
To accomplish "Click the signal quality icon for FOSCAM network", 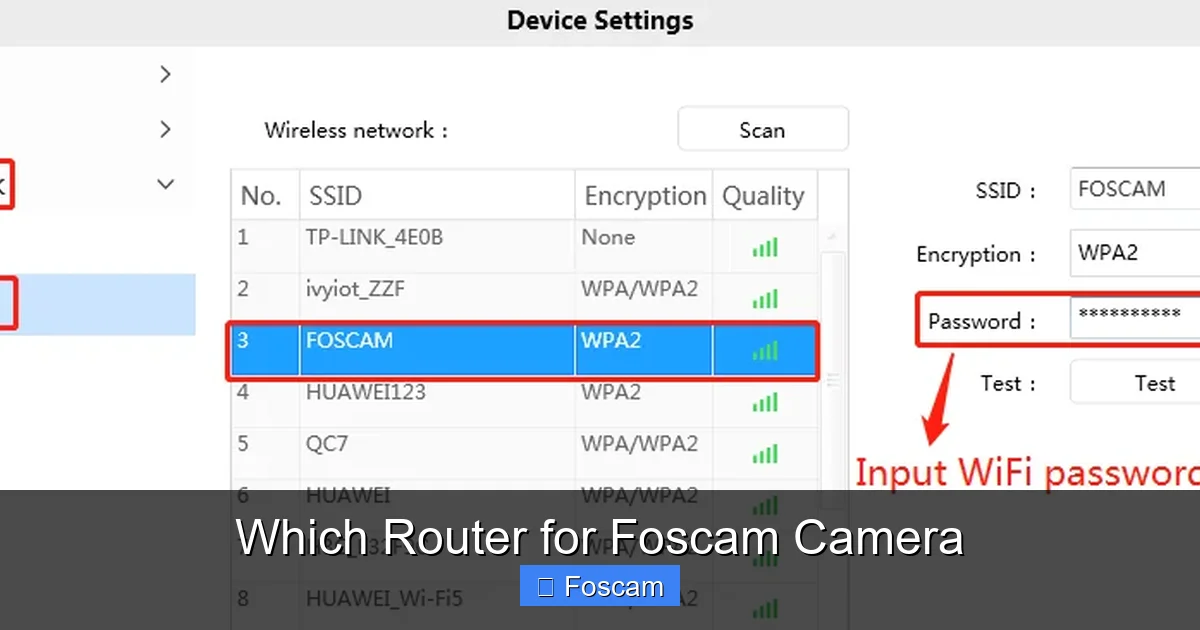I will (765, 350).
